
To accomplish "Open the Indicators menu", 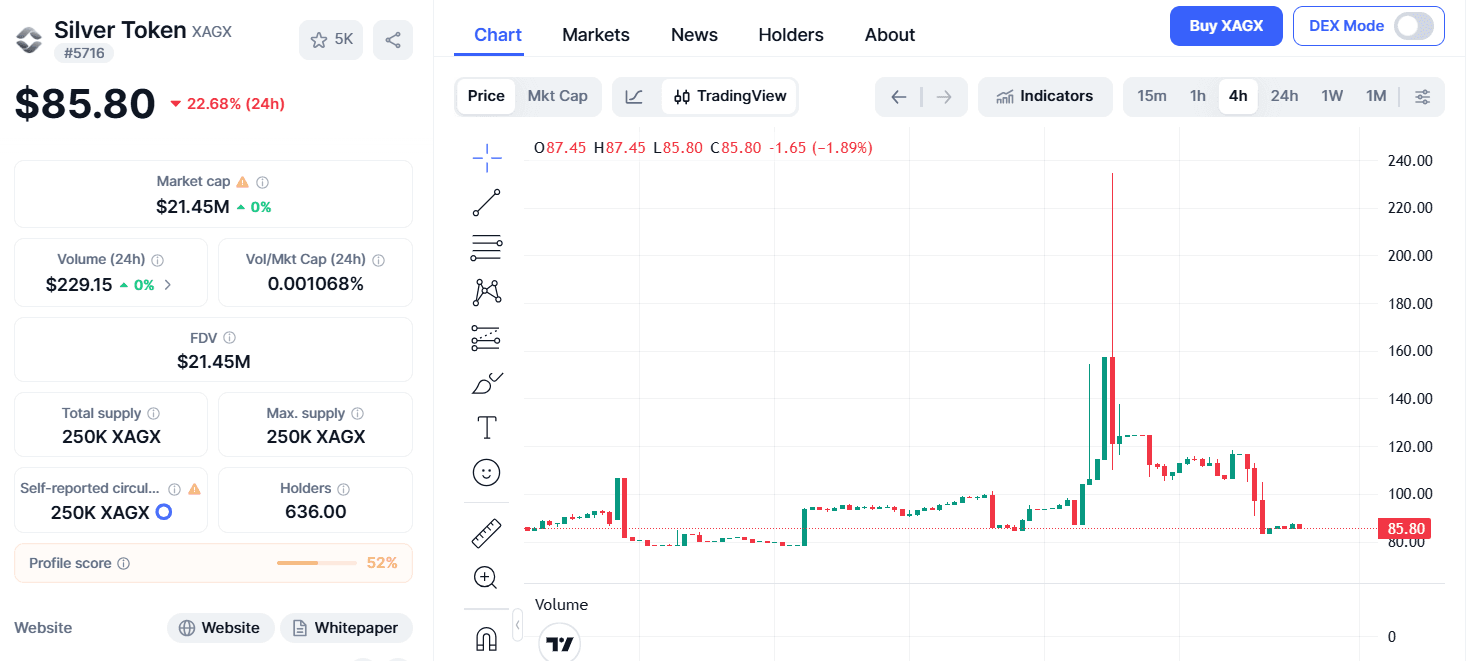I will click(1045, 97).
